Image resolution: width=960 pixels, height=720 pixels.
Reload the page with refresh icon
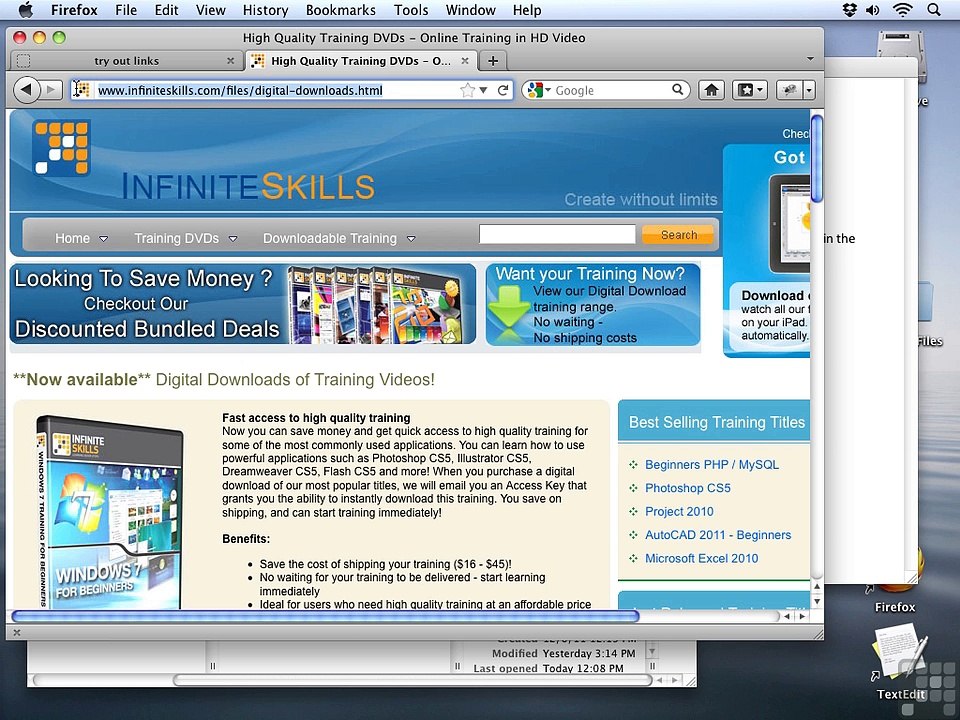[x=503, y=90]
